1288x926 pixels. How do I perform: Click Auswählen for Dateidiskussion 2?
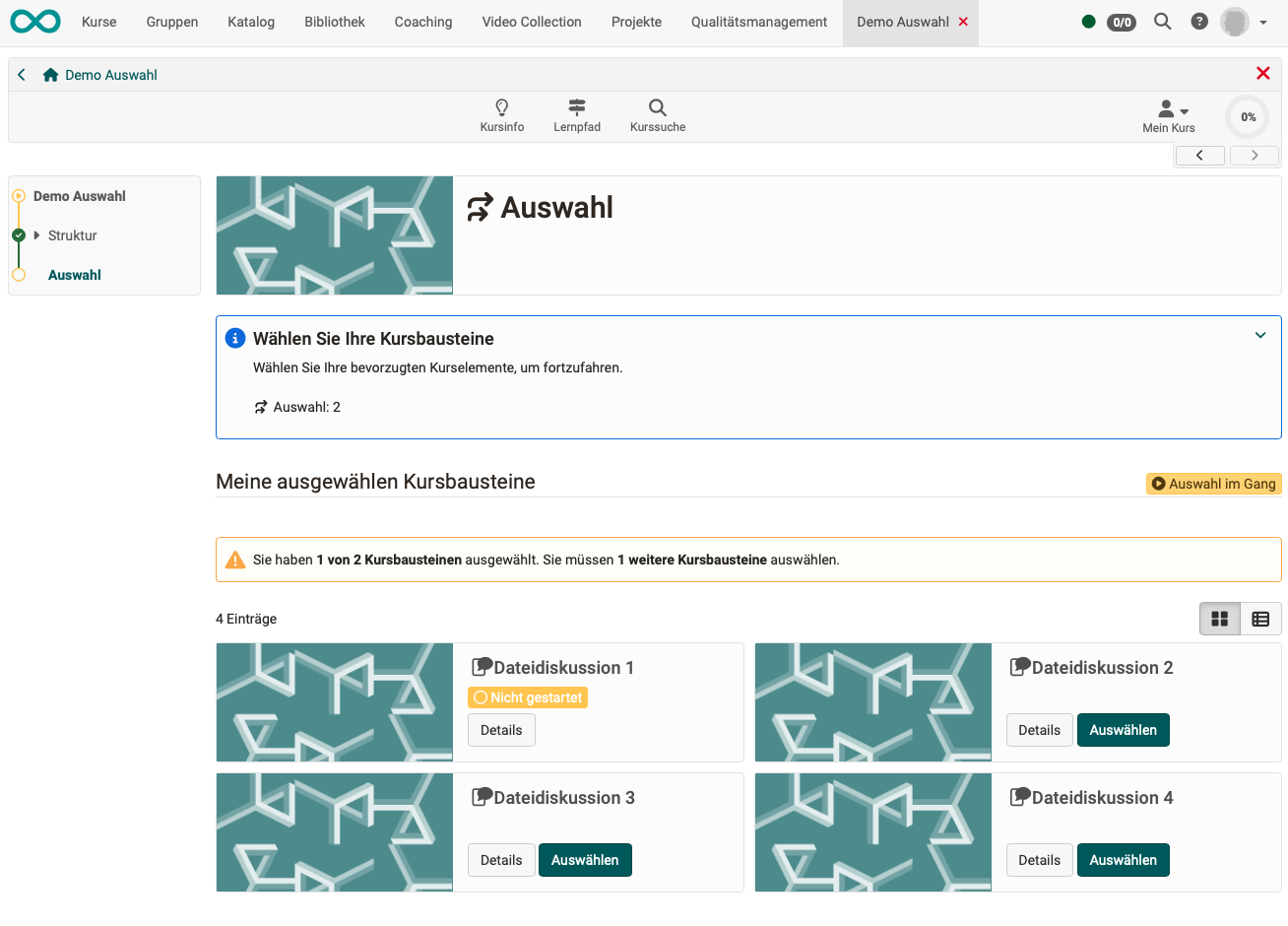pos(1123,730)
